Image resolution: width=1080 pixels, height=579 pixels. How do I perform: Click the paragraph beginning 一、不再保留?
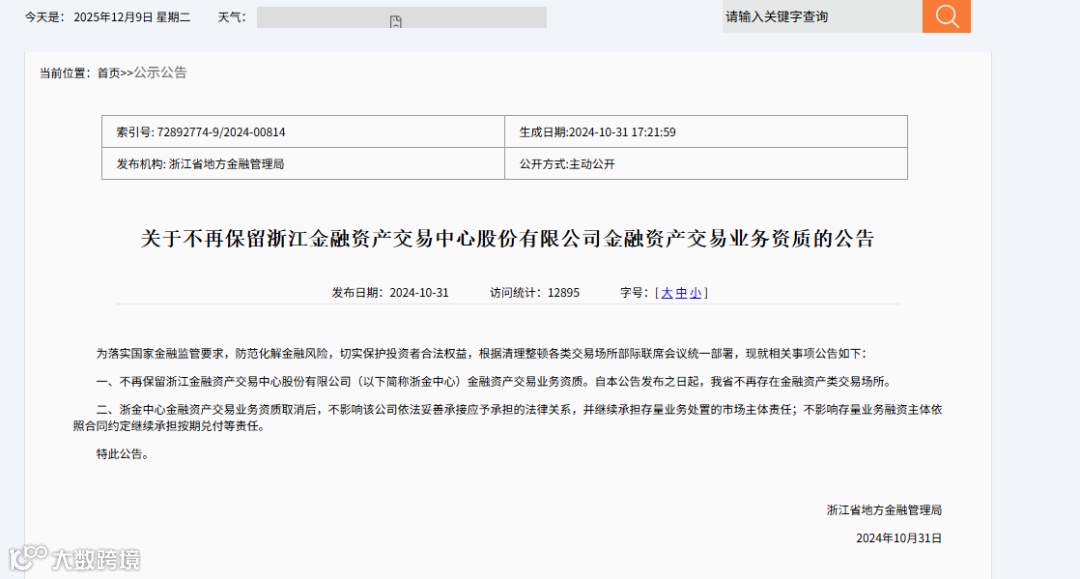[x=495, y=381]
